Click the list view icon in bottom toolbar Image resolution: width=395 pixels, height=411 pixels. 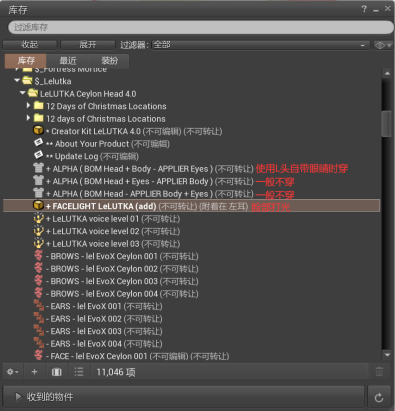pyautogui.click(x=79, y=371)
